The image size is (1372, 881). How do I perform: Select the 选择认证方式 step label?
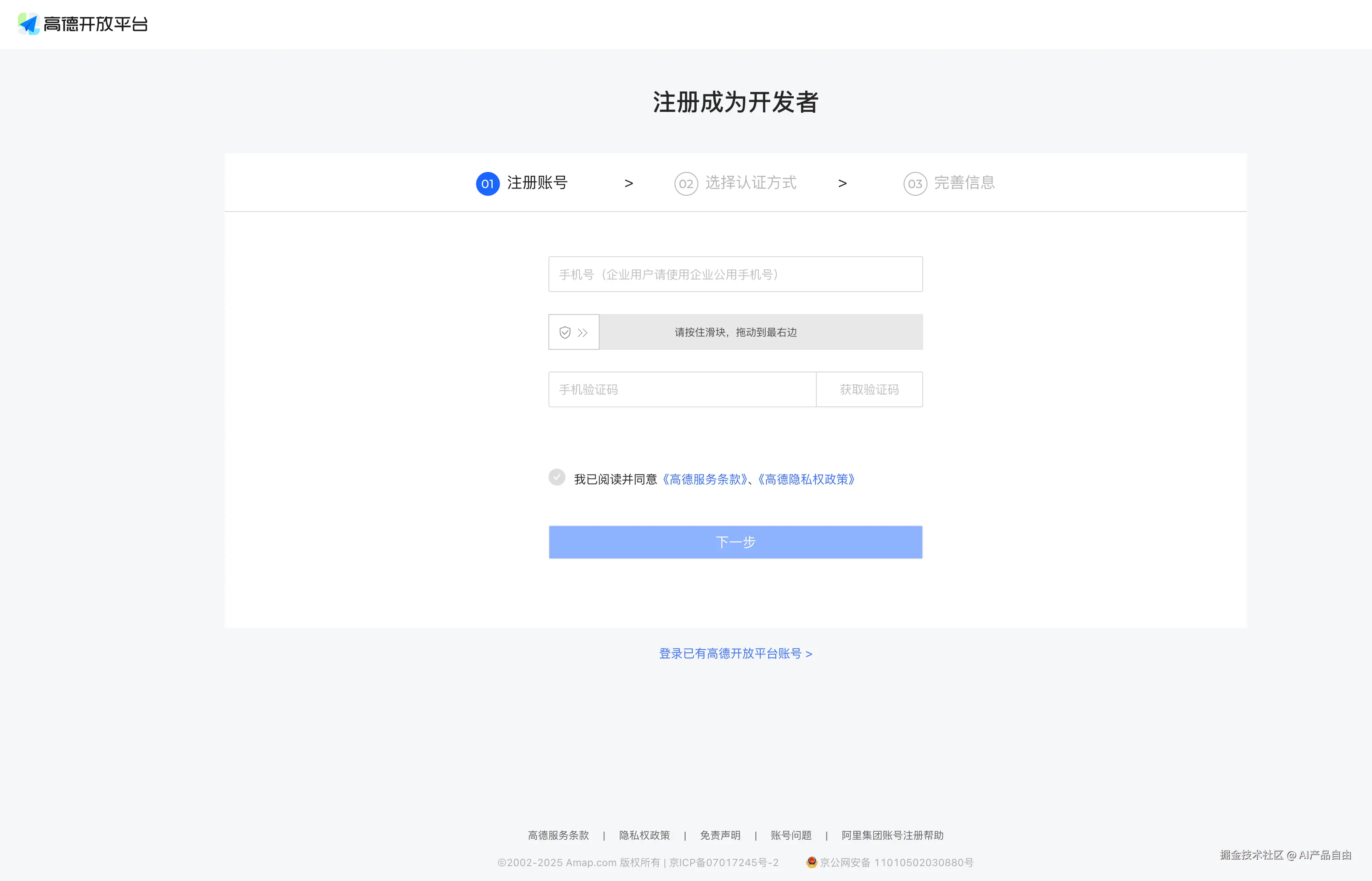pyautogui.click(x=750, y=183)
